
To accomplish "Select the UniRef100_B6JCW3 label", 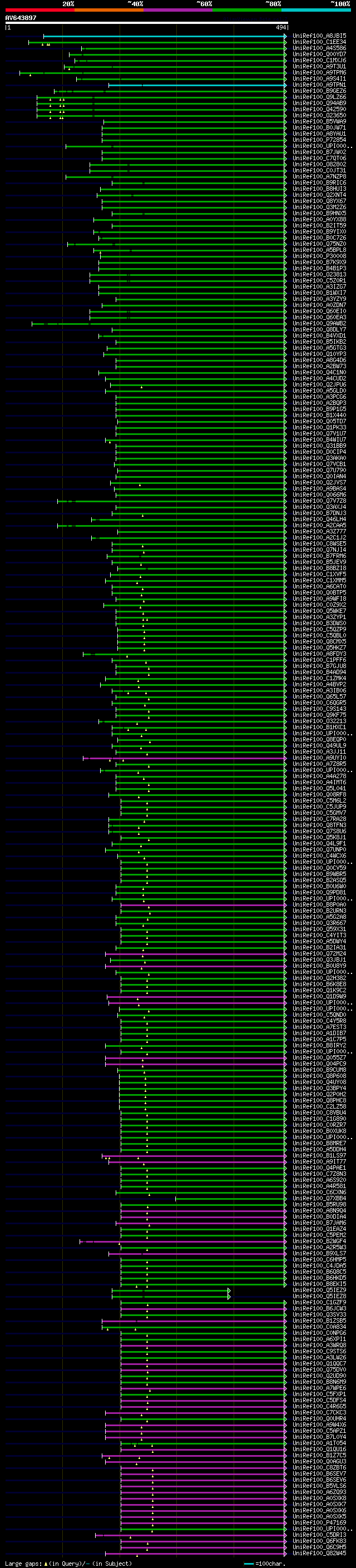I will pyautogui.click(x=319, y=1309).
